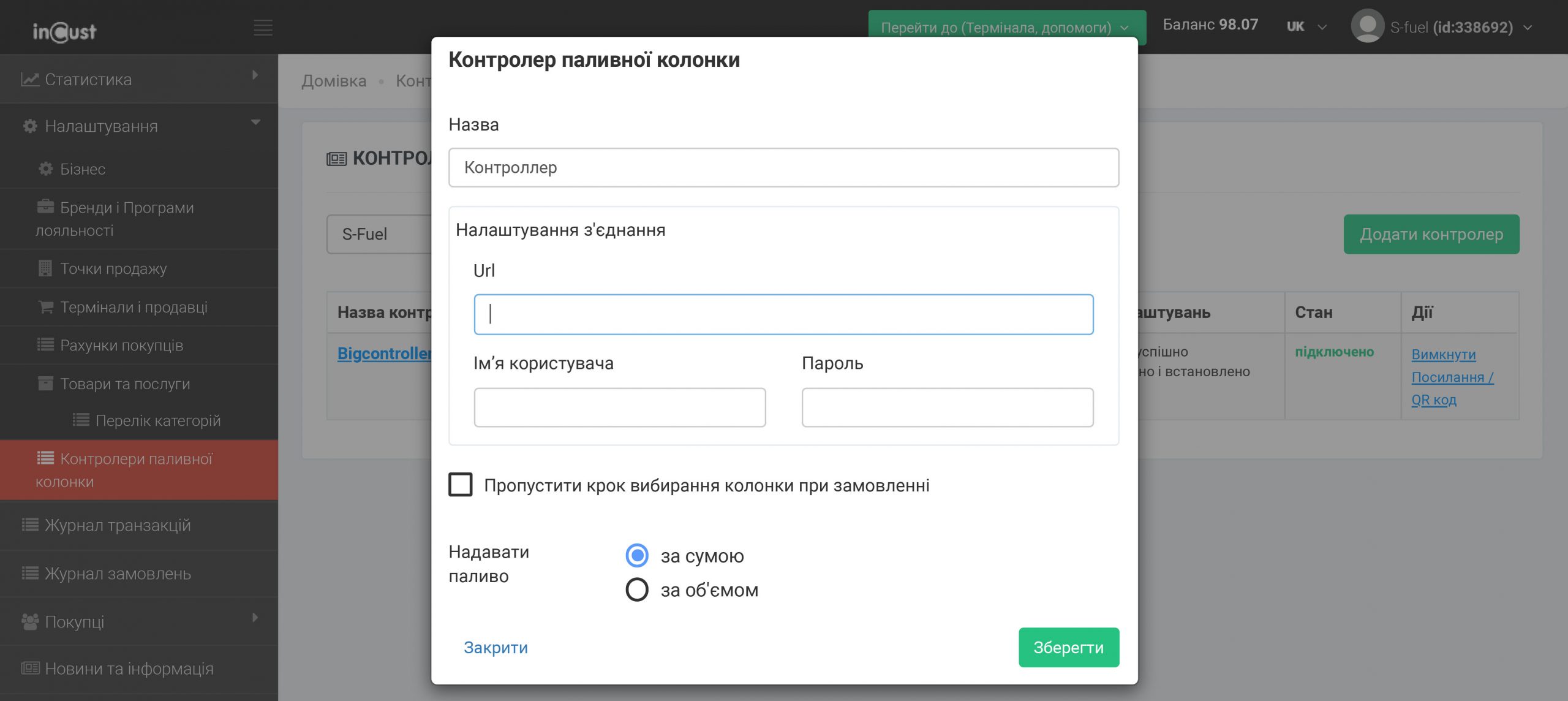The image size is (1568, 701).
Task: Click the Statistics chart icon in sidebar
Action: pyautogui.click(x=29, y=80)
